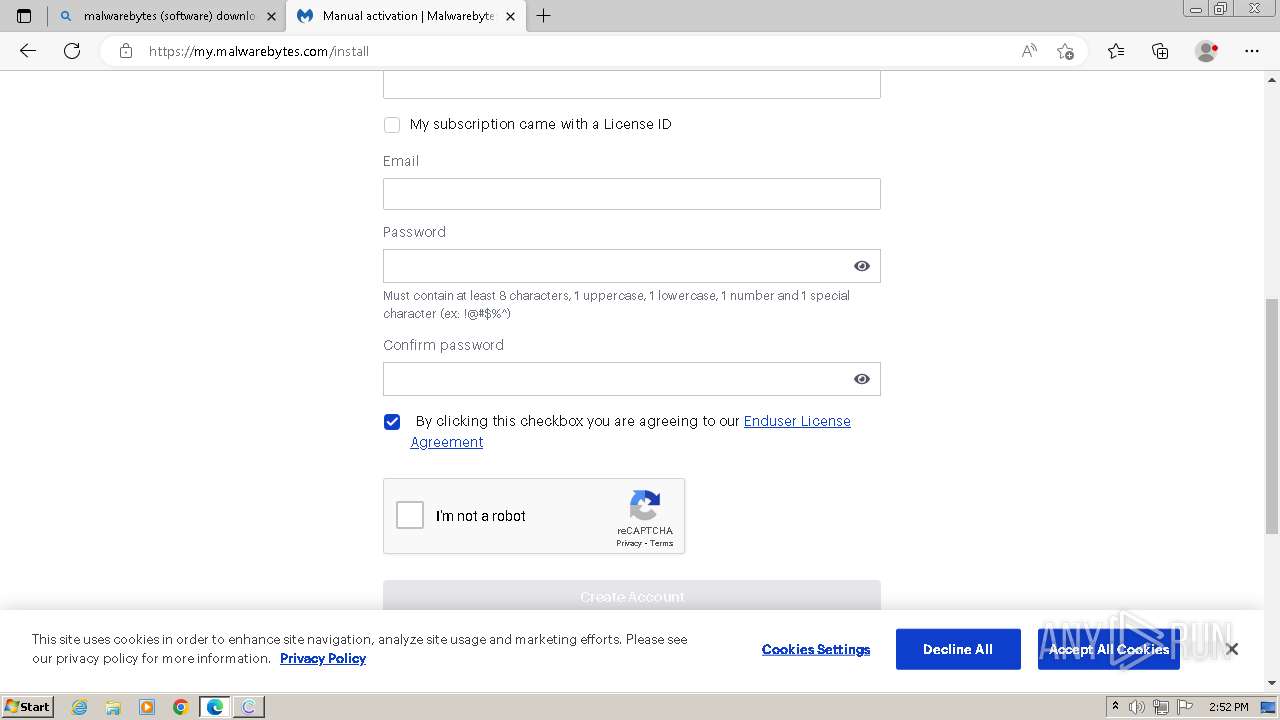Check the I'm not a robot box
1280x720 pixels.
click(410, 515)
